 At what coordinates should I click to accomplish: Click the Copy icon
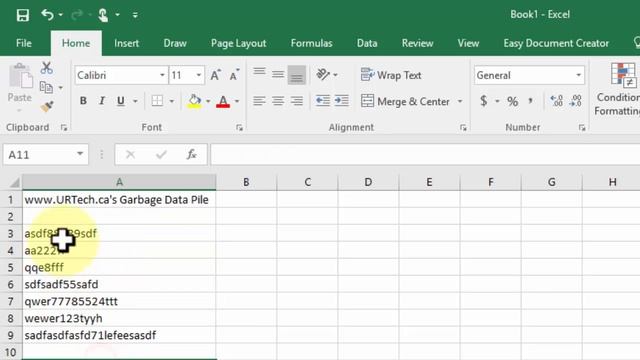pos(46,87)
